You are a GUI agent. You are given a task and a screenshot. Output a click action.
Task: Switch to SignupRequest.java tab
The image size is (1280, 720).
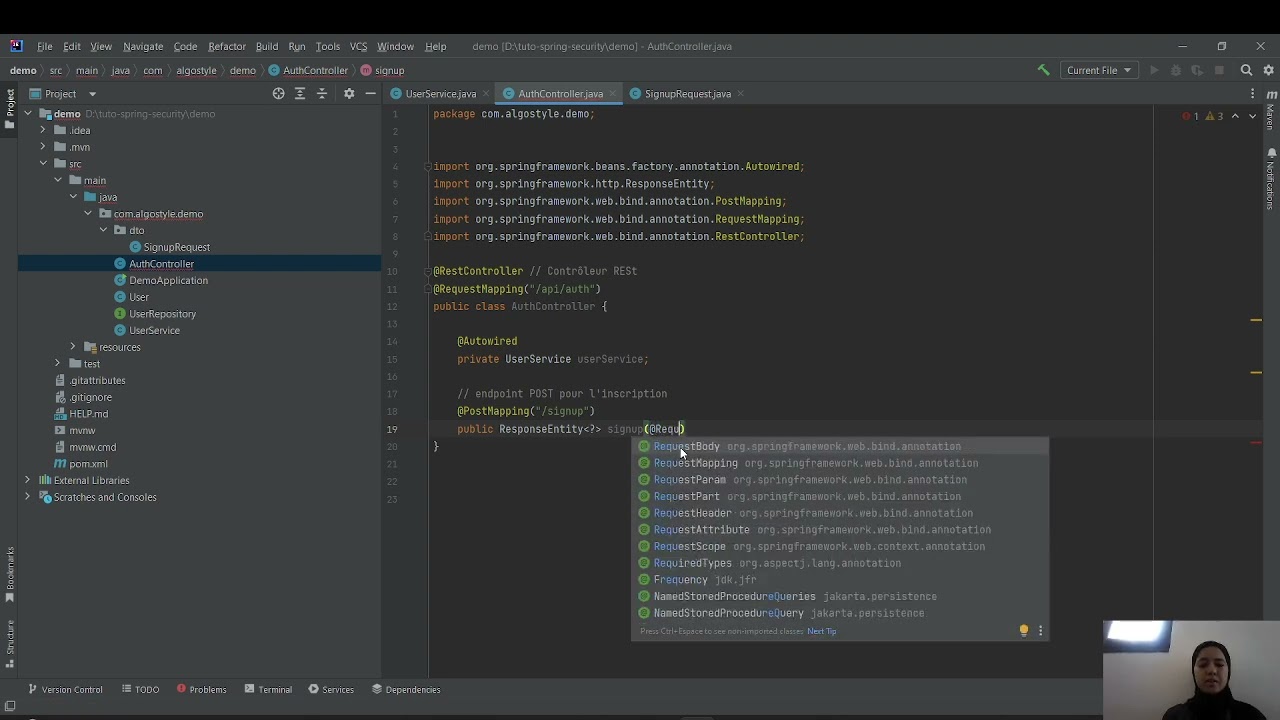[x=687, y=93]
